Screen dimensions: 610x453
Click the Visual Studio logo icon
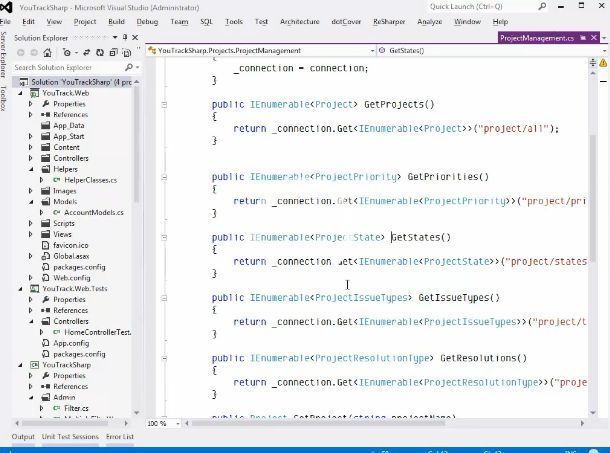[x=7, y=7]
